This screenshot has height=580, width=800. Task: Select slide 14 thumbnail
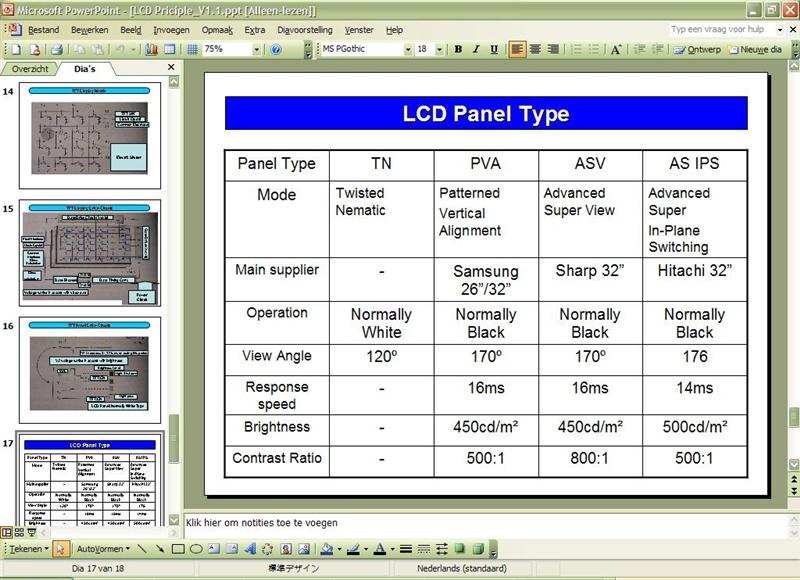coord(90,135)
